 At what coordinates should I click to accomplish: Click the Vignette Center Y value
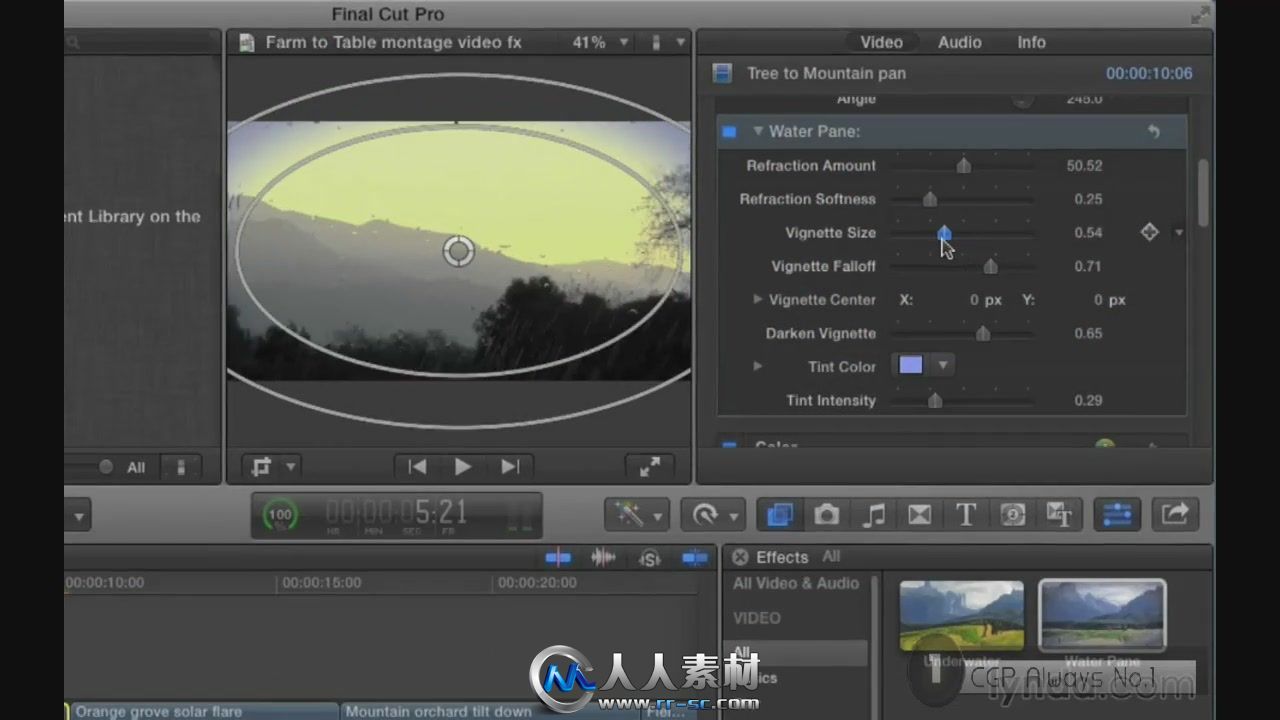[x=1097, y=299]
